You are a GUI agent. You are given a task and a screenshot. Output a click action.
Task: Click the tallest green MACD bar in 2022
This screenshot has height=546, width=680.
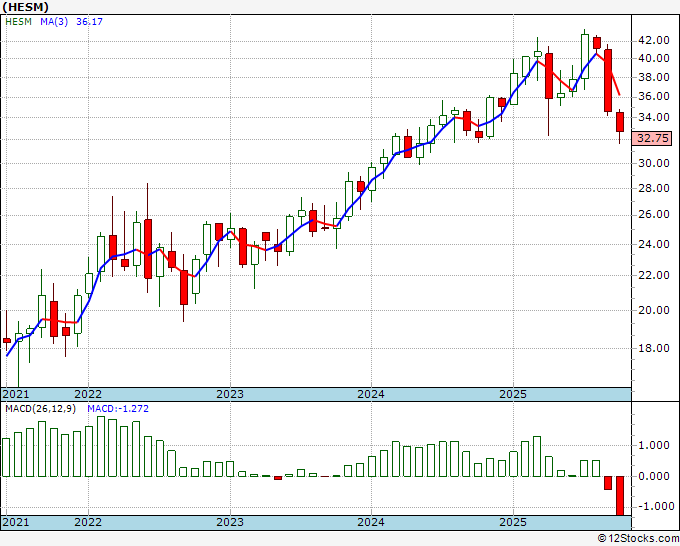click(101, 447)
